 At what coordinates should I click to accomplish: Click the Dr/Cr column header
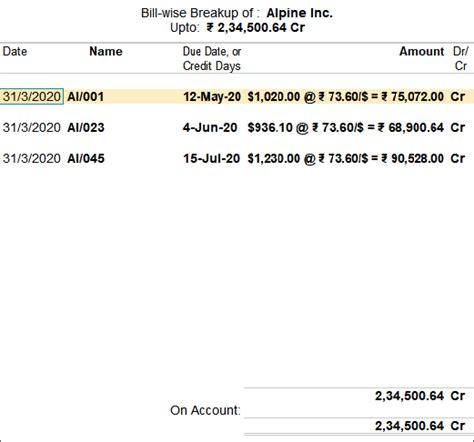pyautogui.click(x=461, y=59)
